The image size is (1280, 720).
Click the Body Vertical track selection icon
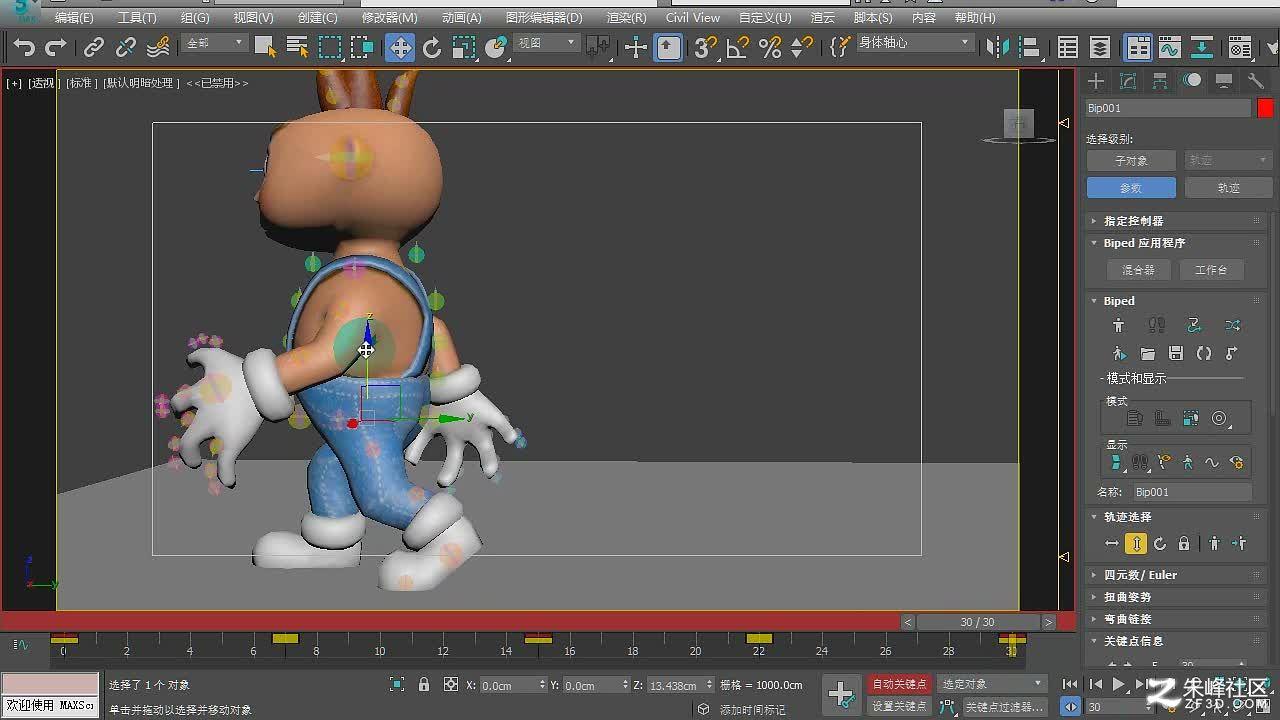tap(1136, 544)
